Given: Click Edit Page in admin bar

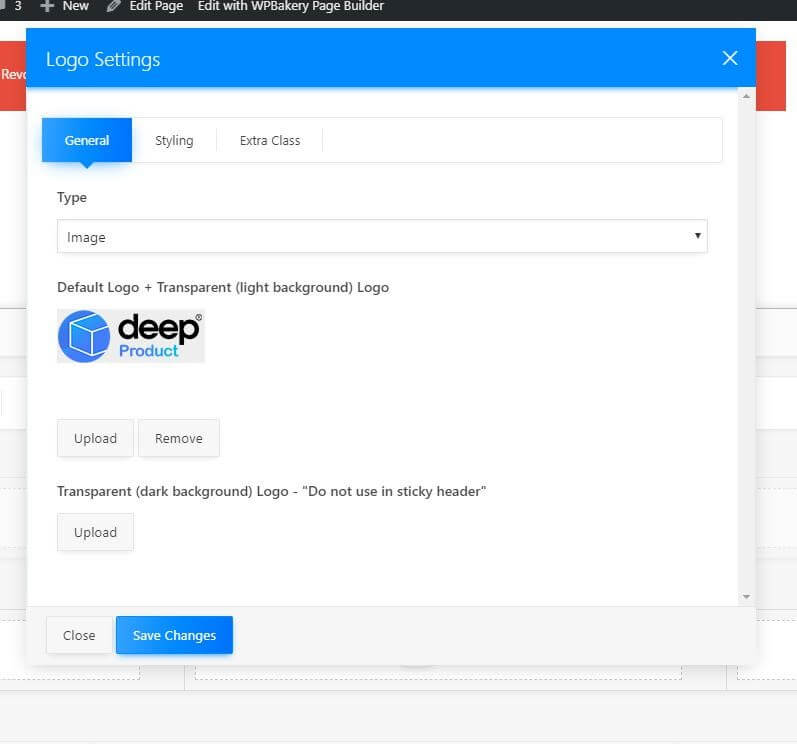Looking at the screenshot, I should click(x=156, y=6).
